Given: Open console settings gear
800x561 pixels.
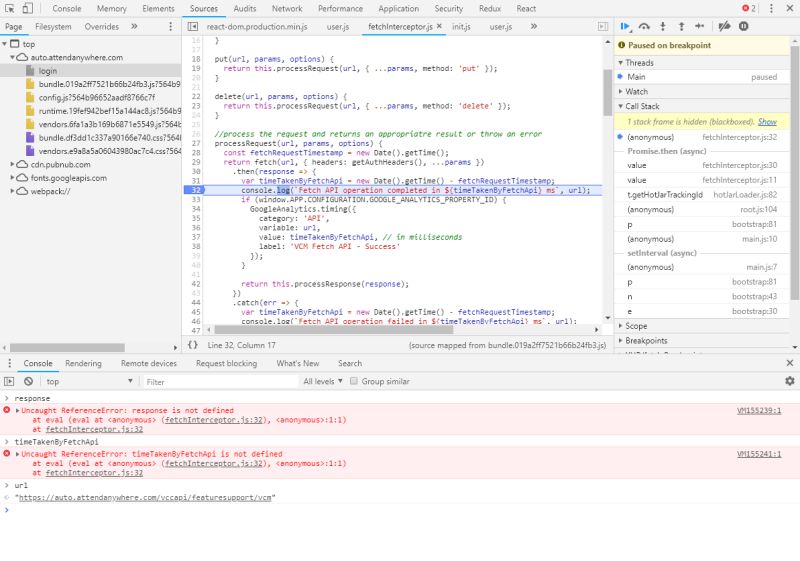Looking at the screenshot, I should tap(790, 381).
